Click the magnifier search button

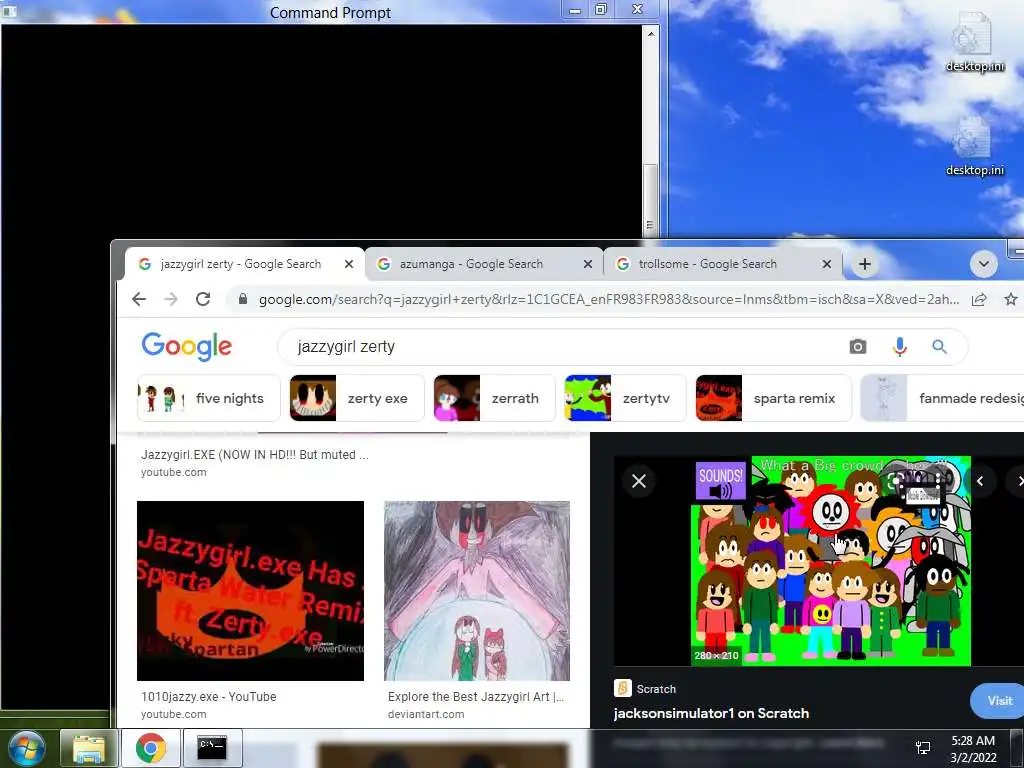[x=939, y=347]
